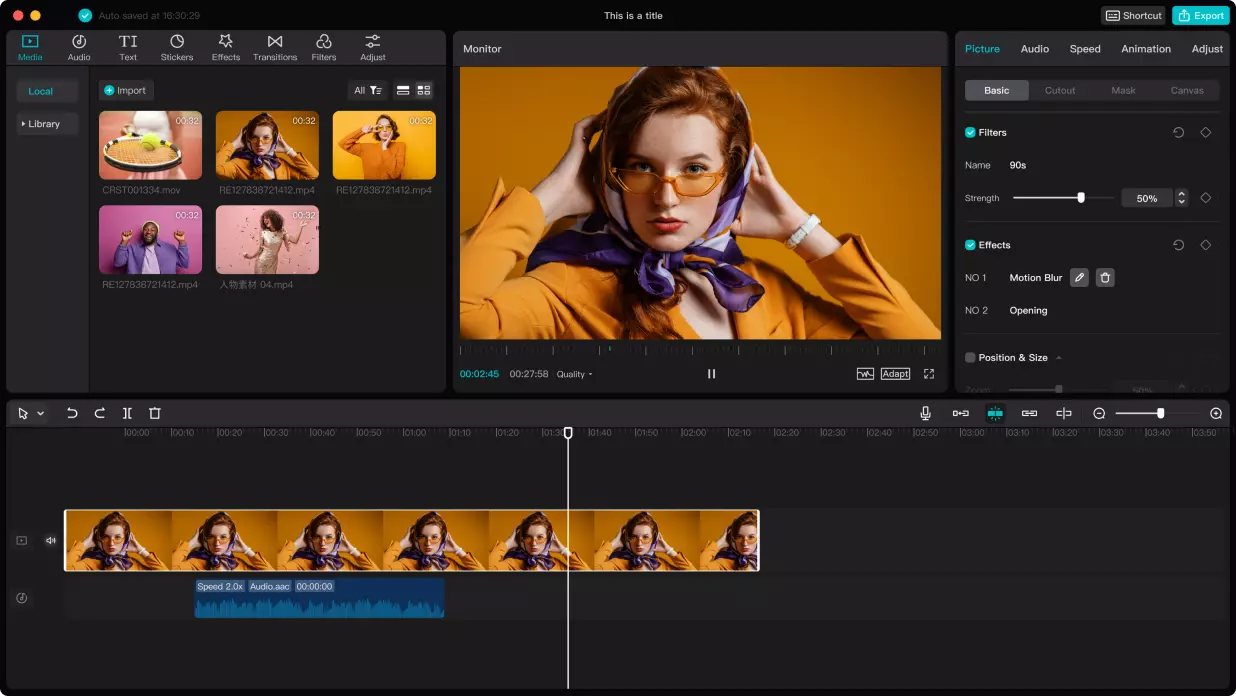This screenshot has height=696, width=1236.
Task: Delete the Motion Blur effect
Action: [x=1105, y=277]
